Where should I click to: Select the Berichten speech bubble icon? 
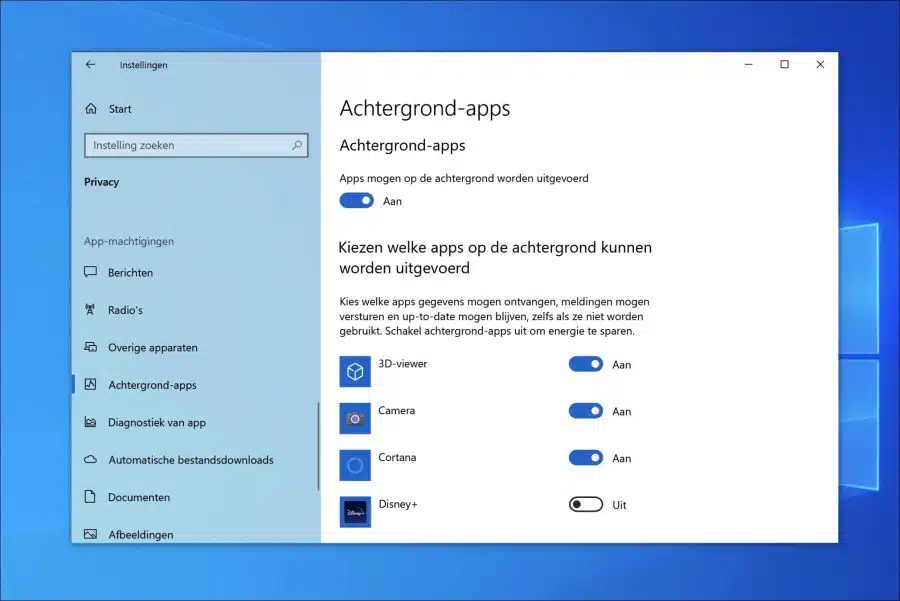pos(91,272)
